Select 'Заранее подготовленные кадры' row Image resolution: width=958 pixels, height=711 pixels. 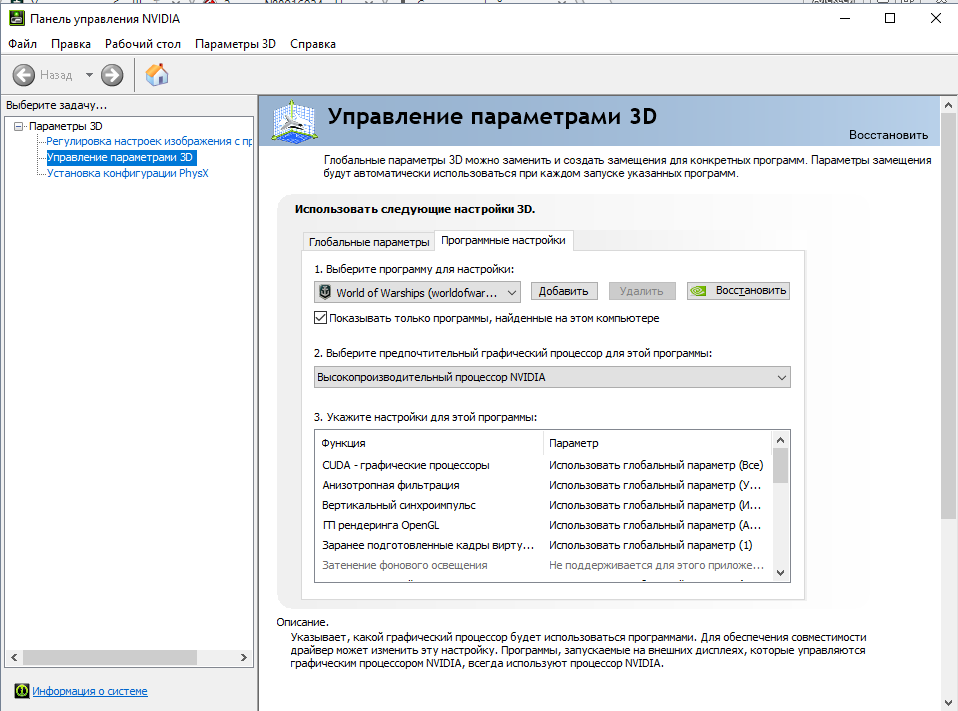pyautogui.click(x=543, y=545)
